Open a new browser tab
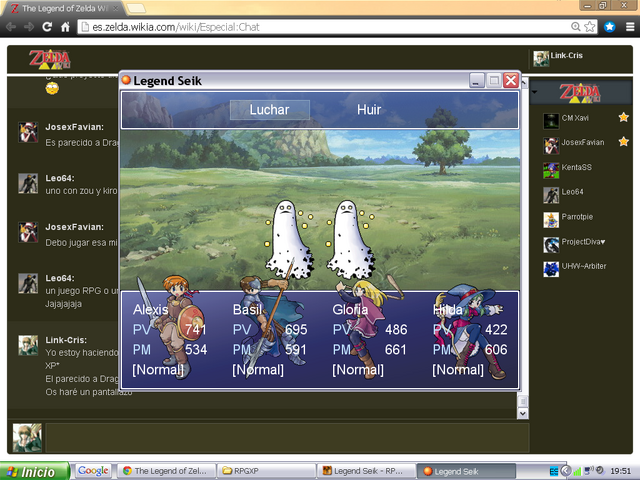 point(136,8)
